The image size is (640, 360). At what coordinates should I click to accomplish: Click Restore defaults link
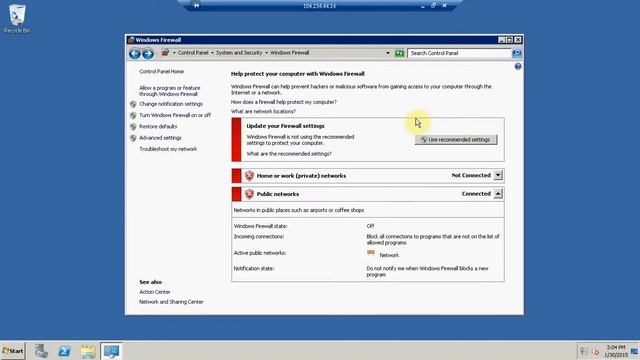coord(158,127)
